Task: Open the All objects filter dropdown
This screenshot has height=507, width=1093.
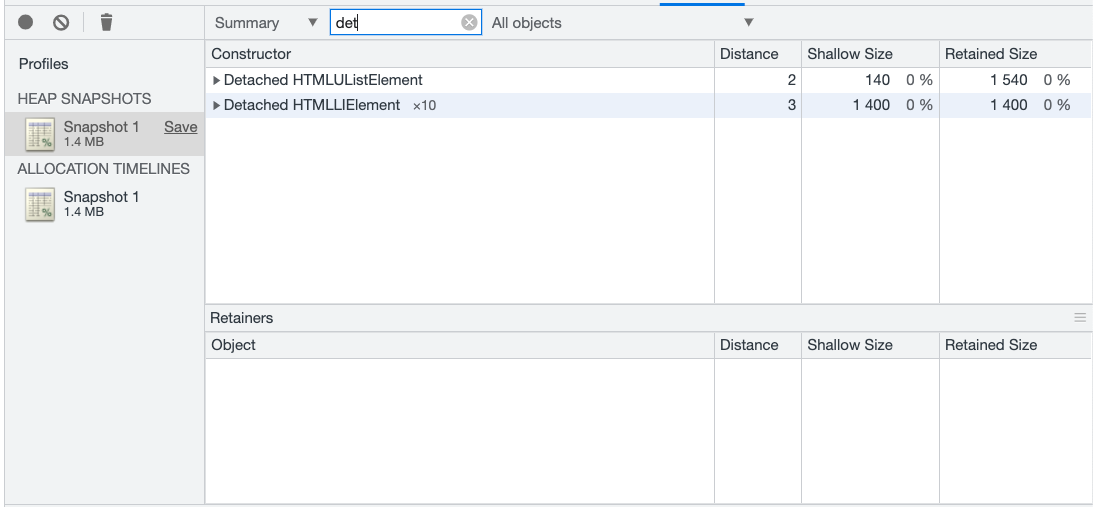Action: point(622,23)
